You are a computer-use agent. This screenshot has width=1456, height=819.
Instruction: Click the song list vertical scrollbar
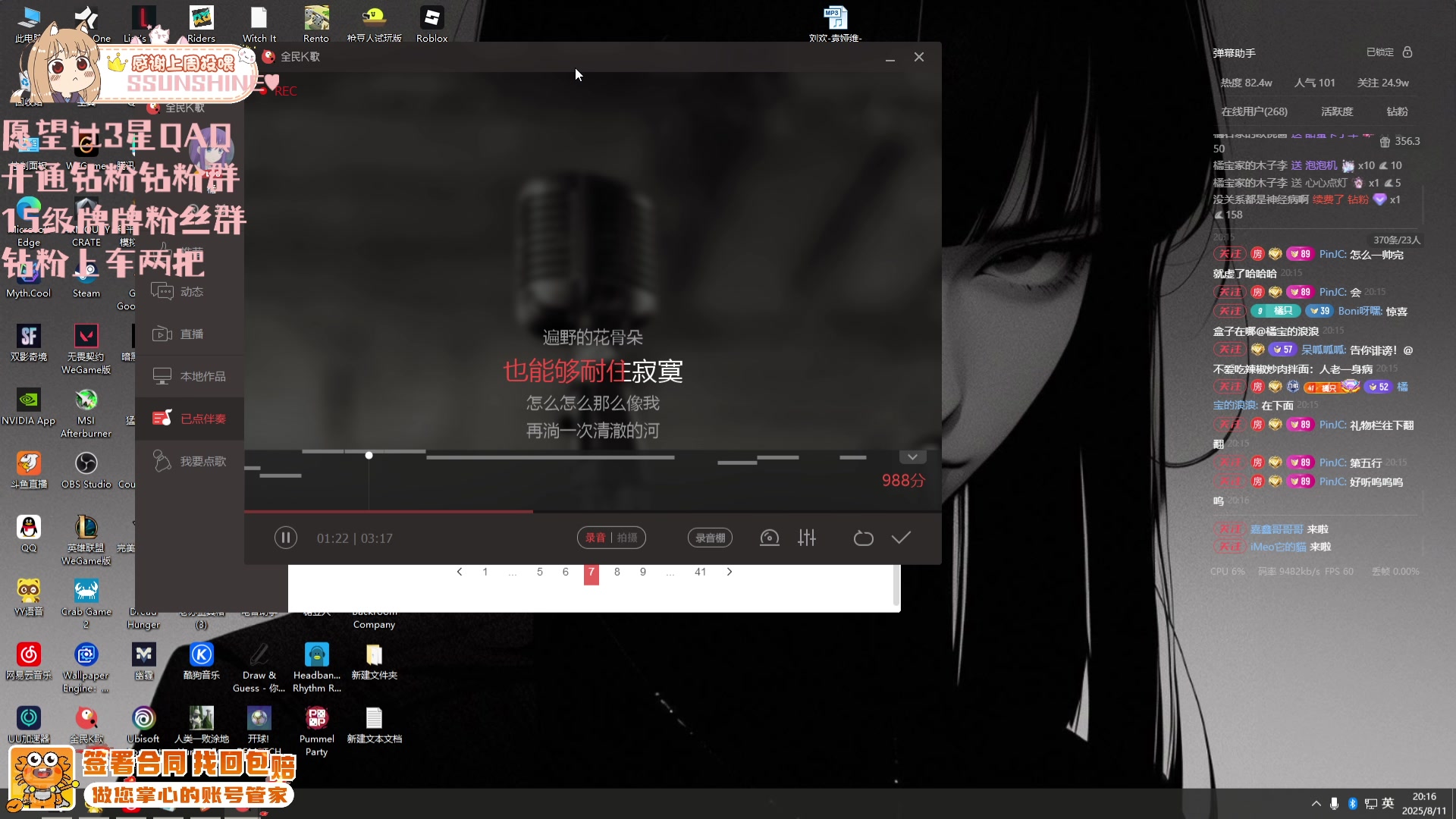(x=896, y=585)
